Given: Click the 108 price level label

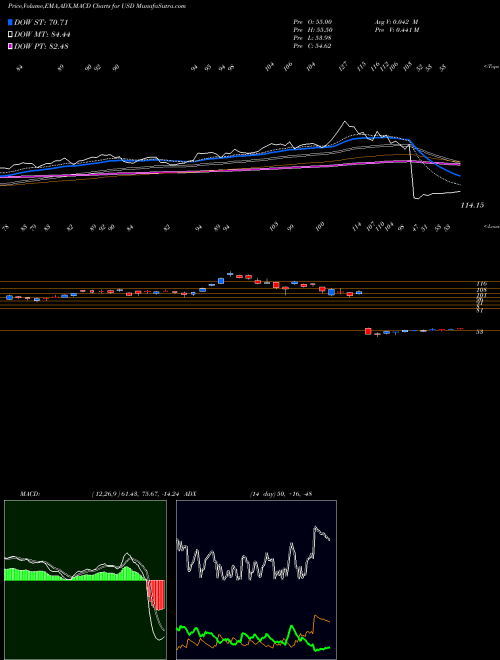Looking at the screenshot, I should click(x=481, y=290).
